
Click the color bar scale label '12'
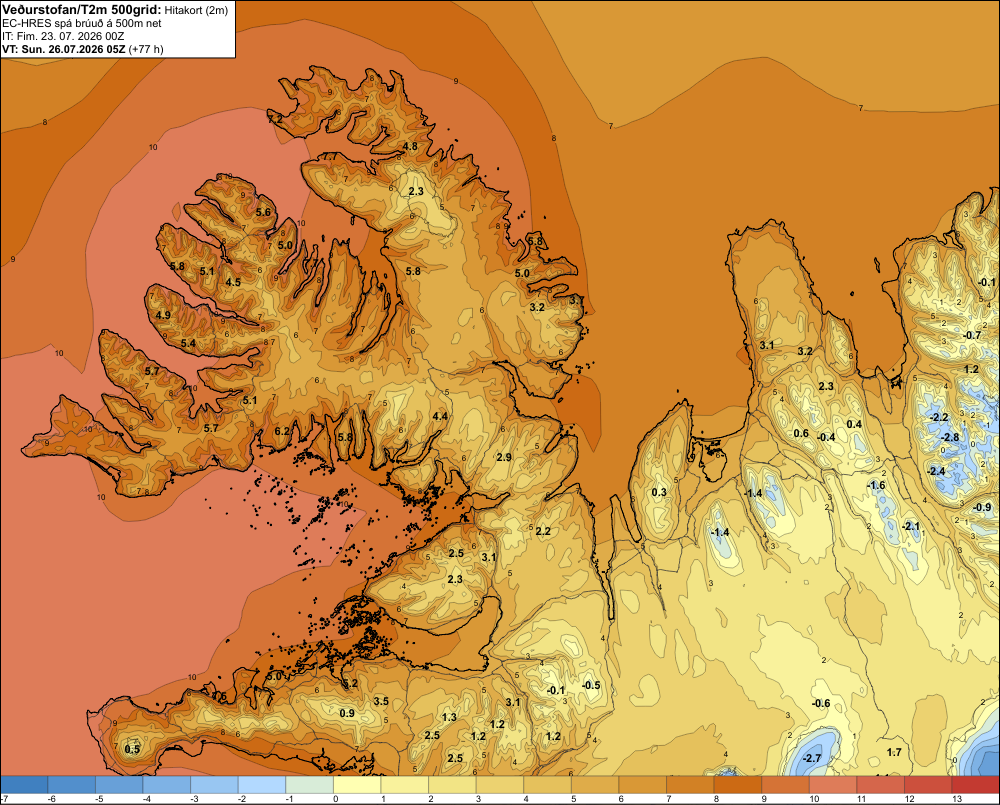point(909,799)
